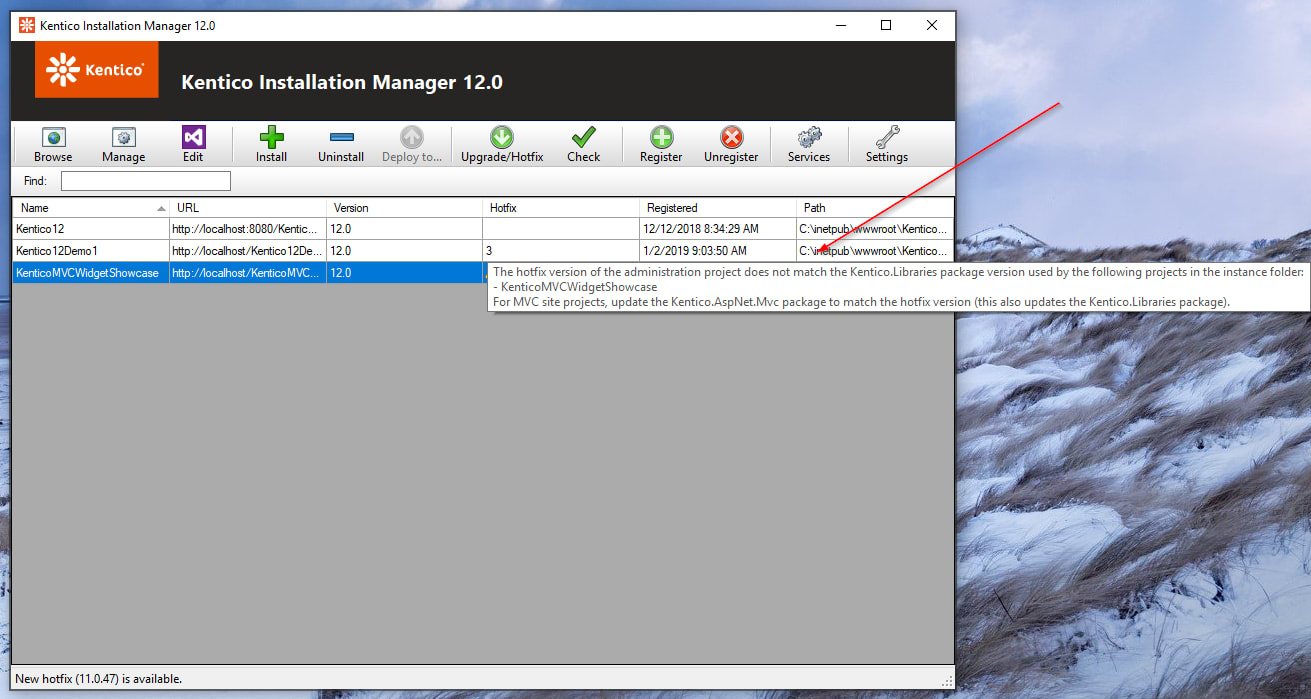Viewport: 1311px width, 699px height.
Task: Click the Kentico12 path cell
Action: click(875, 229)
